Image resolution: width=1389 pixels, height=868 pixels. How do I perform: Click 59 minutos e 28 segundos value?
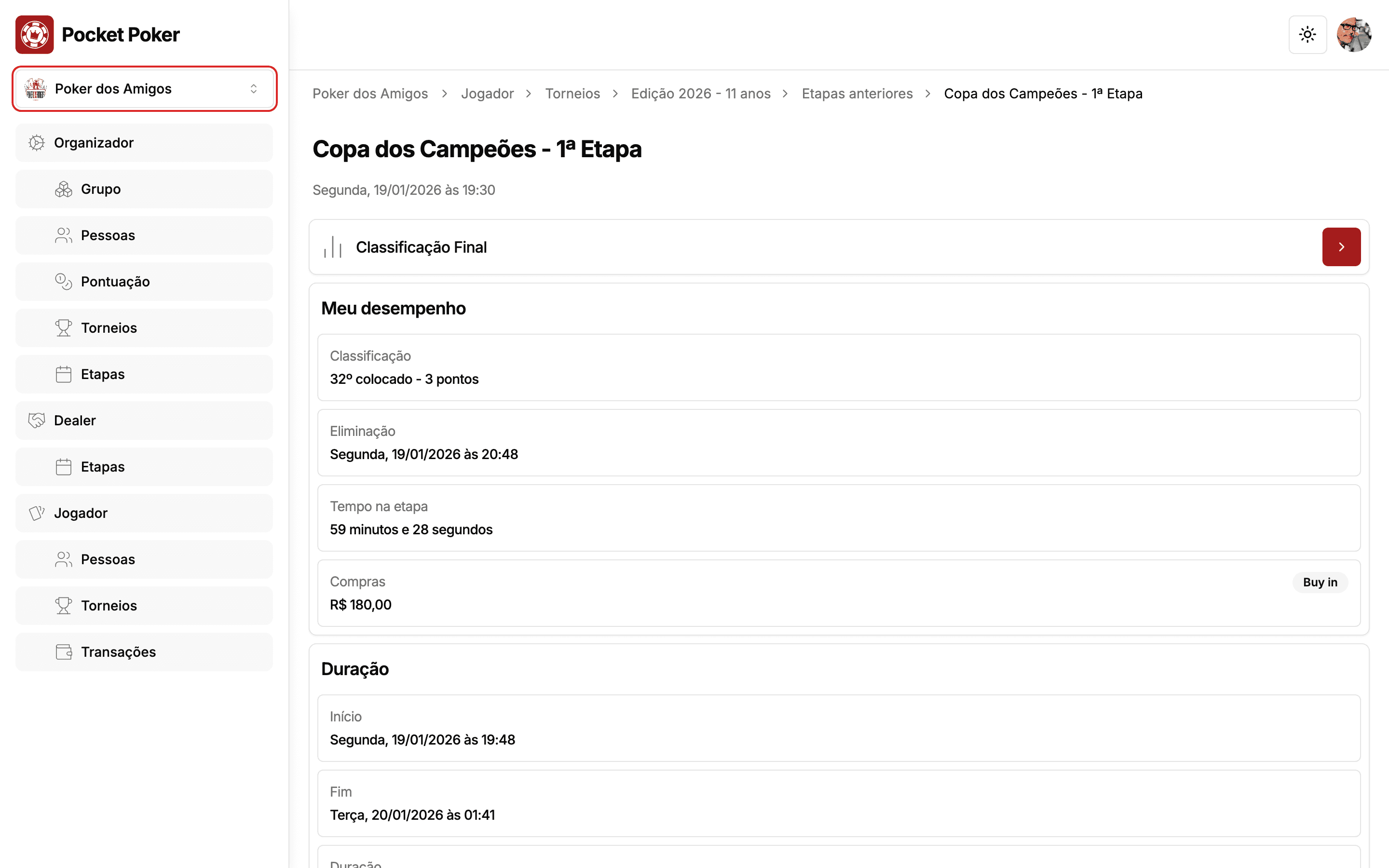(x=411, y=530)
